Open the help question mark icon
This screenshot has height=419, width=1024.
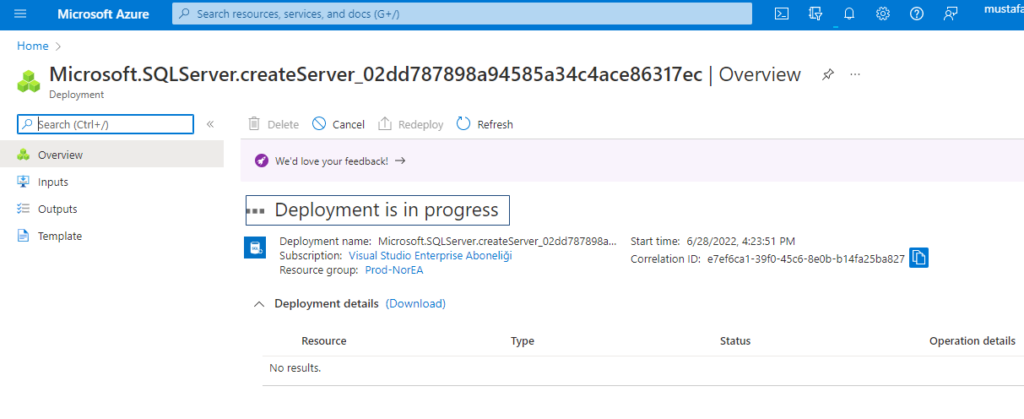coord(917,14)
